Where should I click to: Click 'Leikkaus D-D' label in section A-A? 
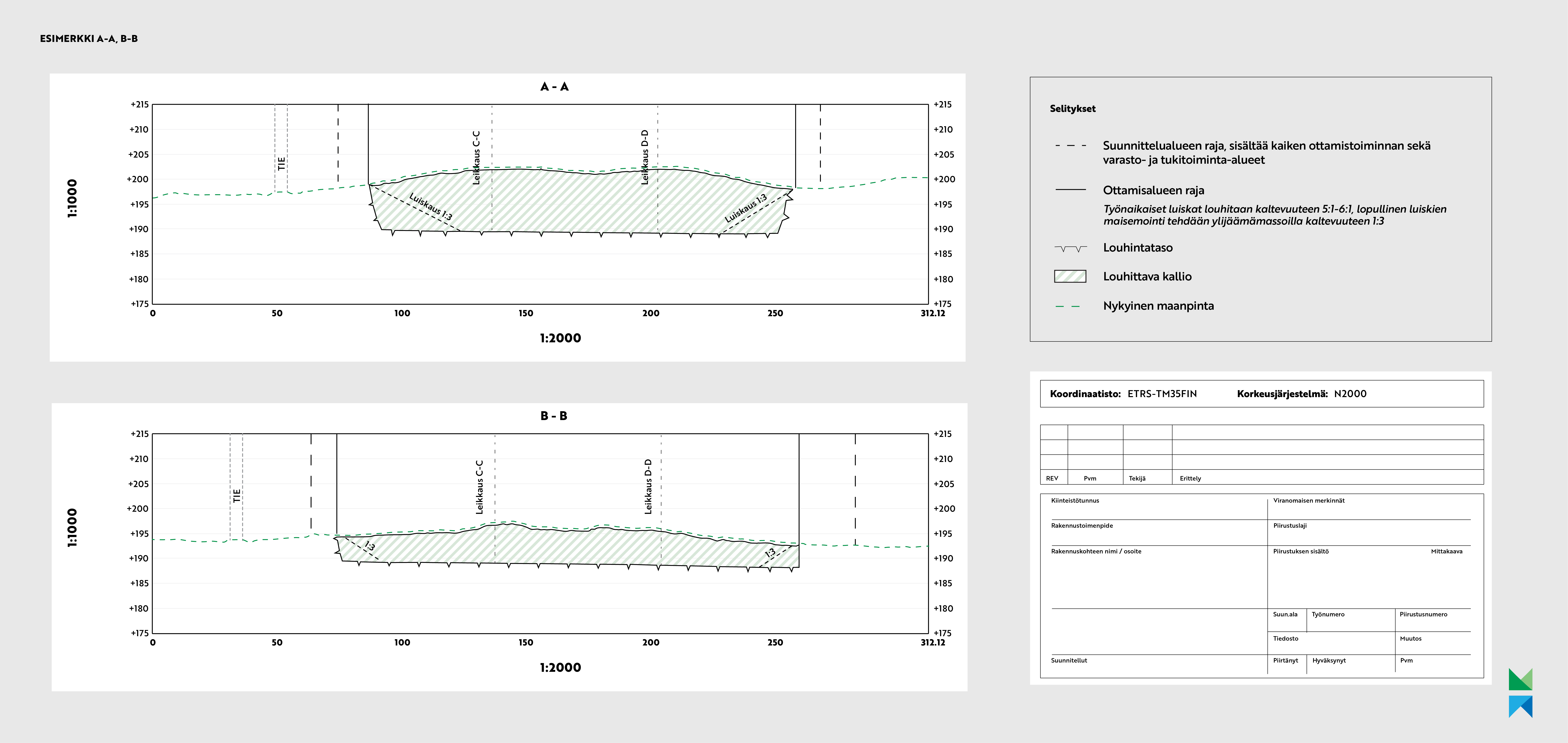click(645, 157)
